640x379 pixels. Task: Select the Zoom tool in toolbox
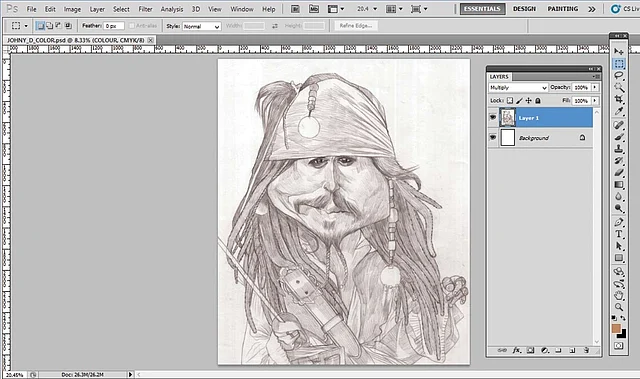point(619,307)
